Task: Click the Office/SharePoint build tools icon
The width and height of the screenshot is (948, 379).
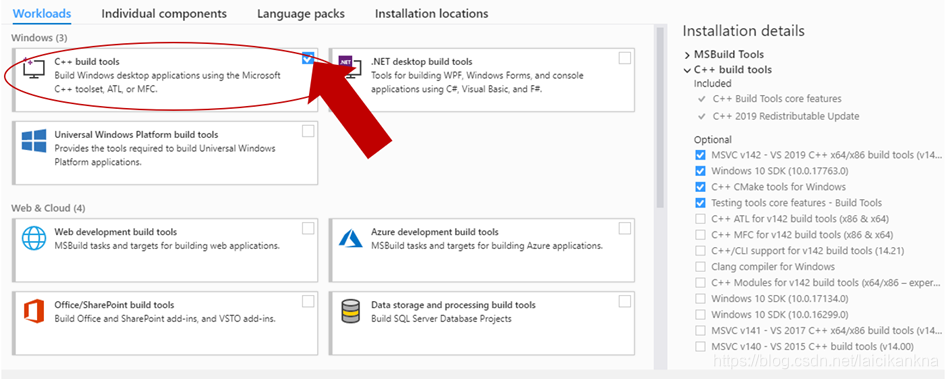Action: coord(34,311)
